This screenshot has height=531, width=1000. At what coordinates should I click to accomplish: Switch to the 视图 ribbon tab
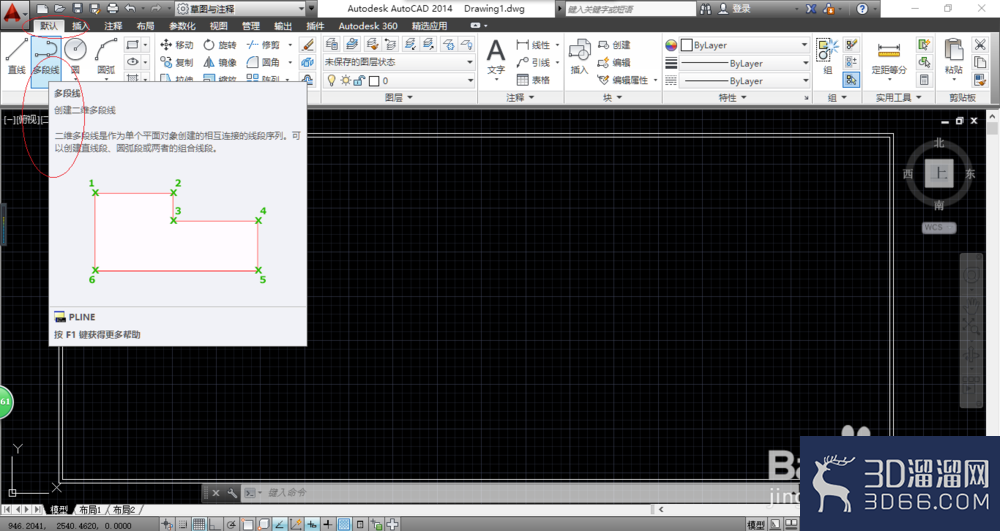click(218, 25)
